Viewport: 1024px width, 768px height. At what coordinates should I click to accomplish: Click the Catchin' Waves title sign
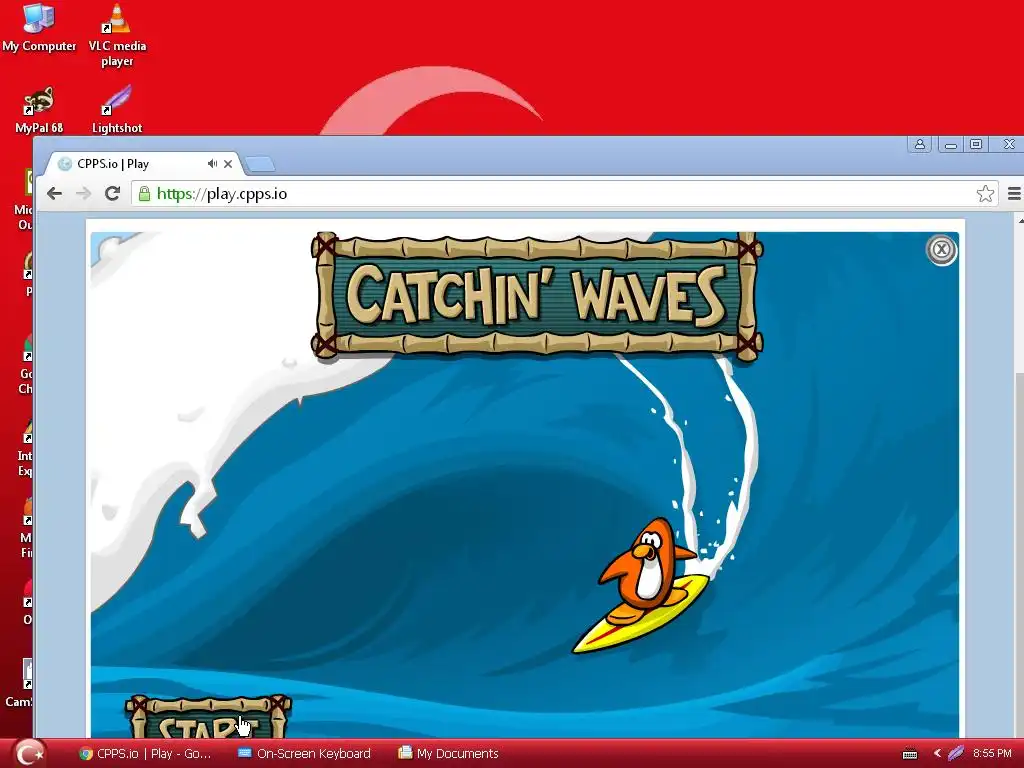[x=537, y=295]
